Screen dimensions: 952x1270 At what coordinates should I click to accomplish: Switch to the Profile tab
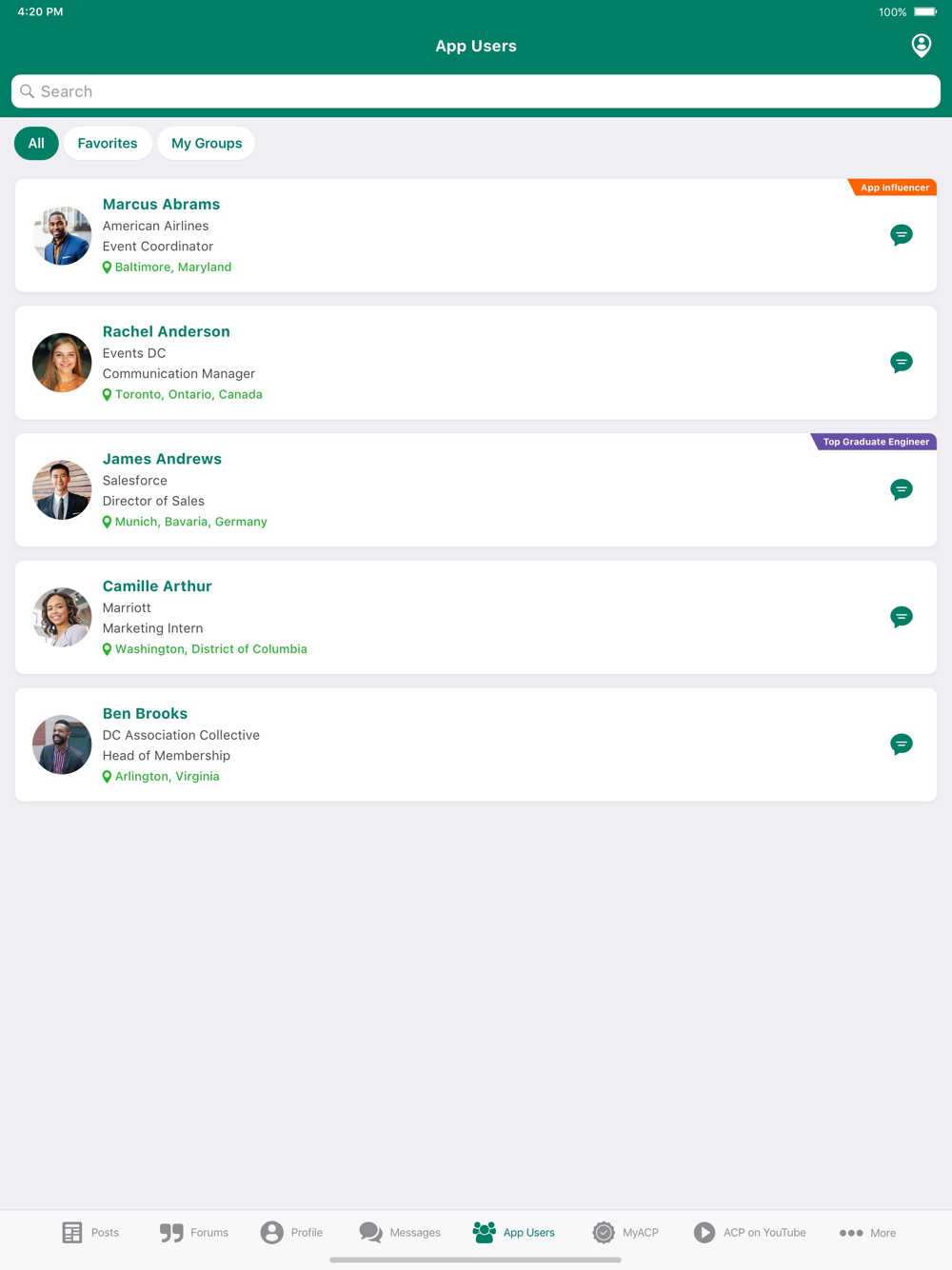[x=291, y=1232]
